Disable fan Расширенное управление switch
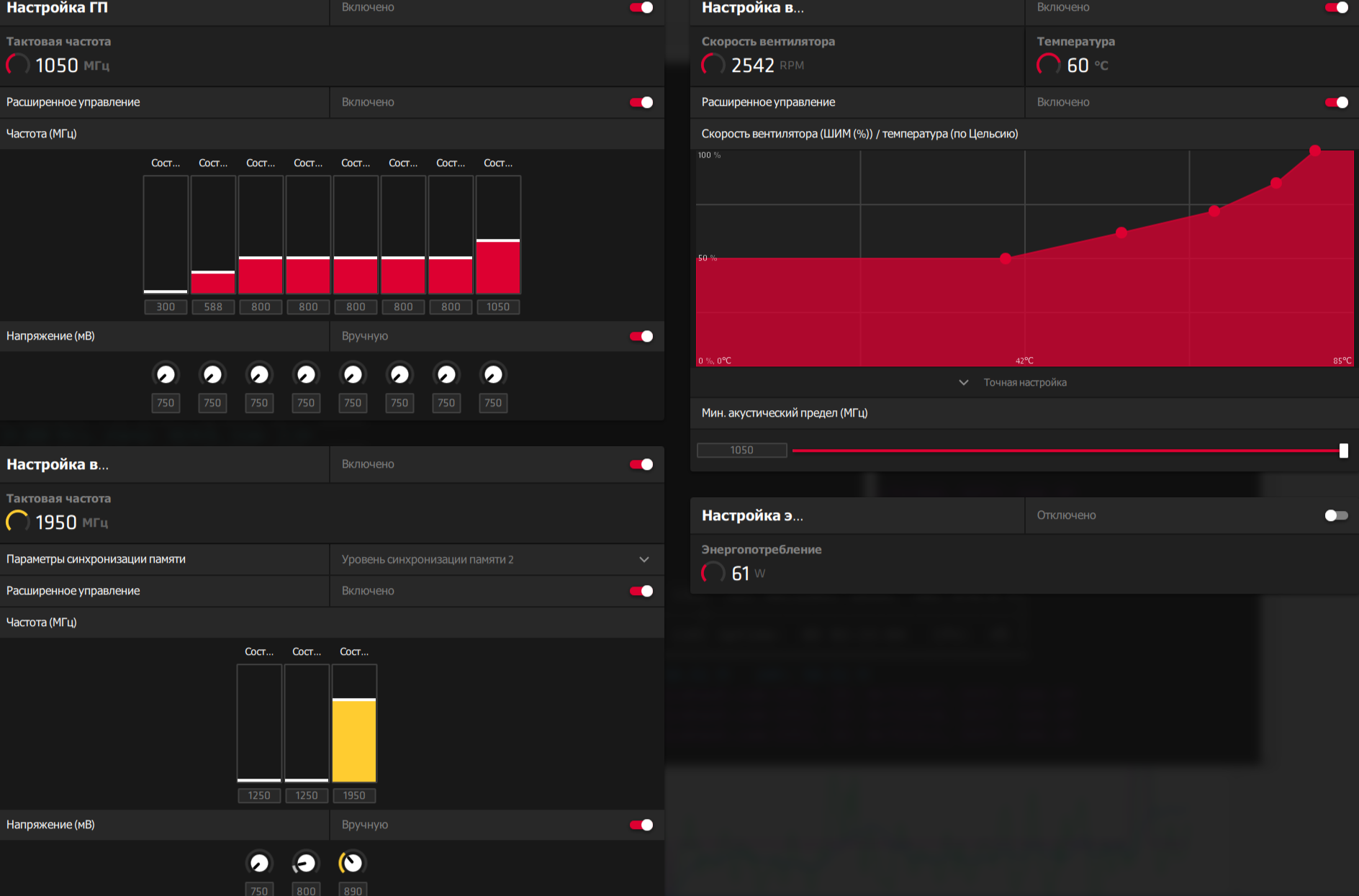This screenshot has width=1359, height=896. [1337, 102]
